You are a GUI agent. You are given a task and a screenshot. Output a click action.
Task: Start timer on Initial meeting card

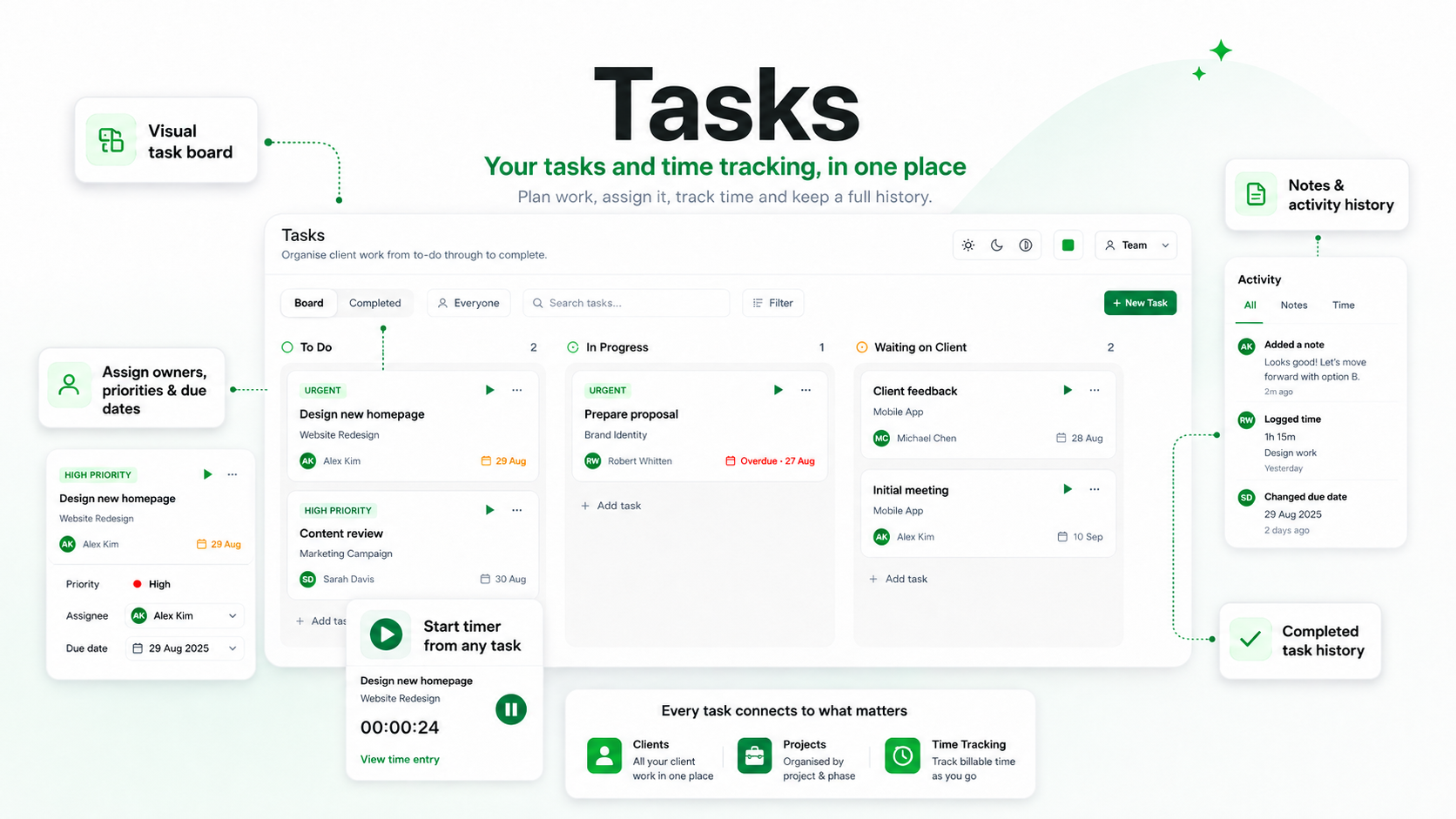click(x=1067, y=489)
